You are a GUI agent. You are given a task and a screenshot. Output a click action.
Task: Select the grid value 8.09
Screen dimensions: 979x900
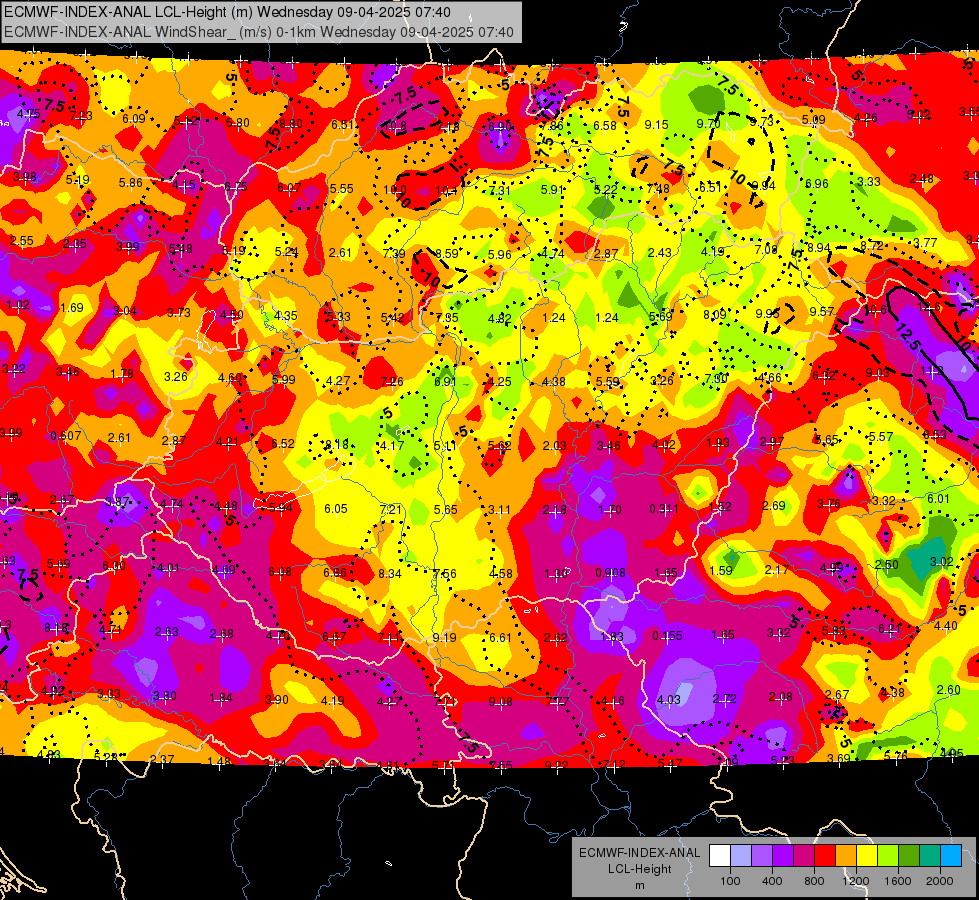715,315
